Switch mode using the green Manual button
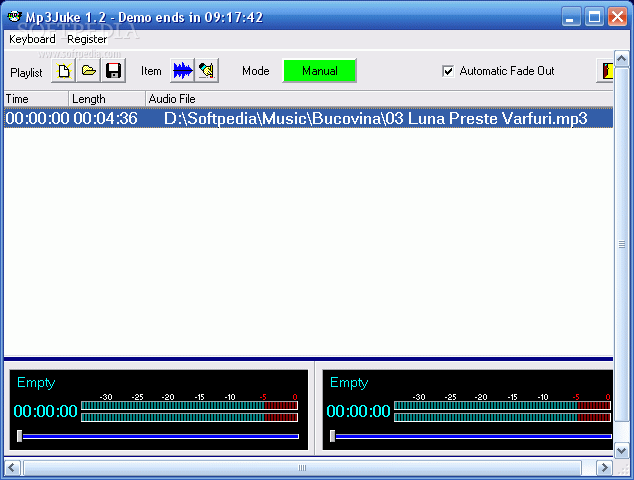The image size is (634, 480). (x=319, y=71)
